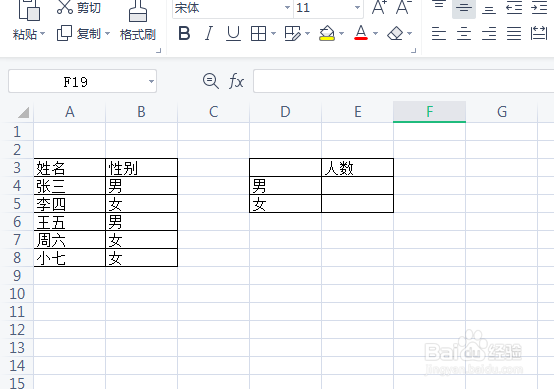
Task: Click the distributed alignment icon
Action: [539, 33]
